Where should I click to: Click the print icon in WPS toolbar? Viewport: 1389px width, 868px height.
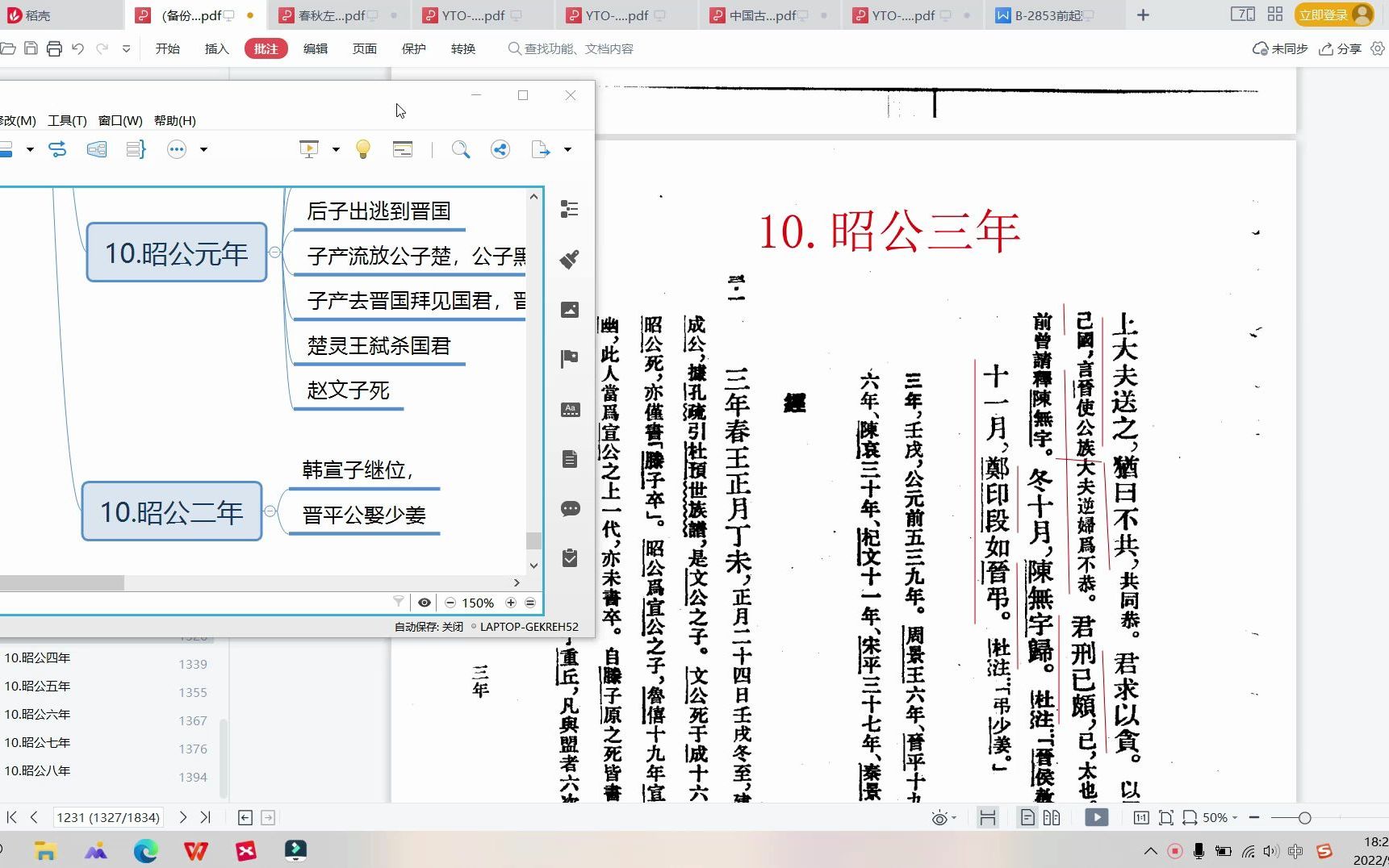click(54, 49)
